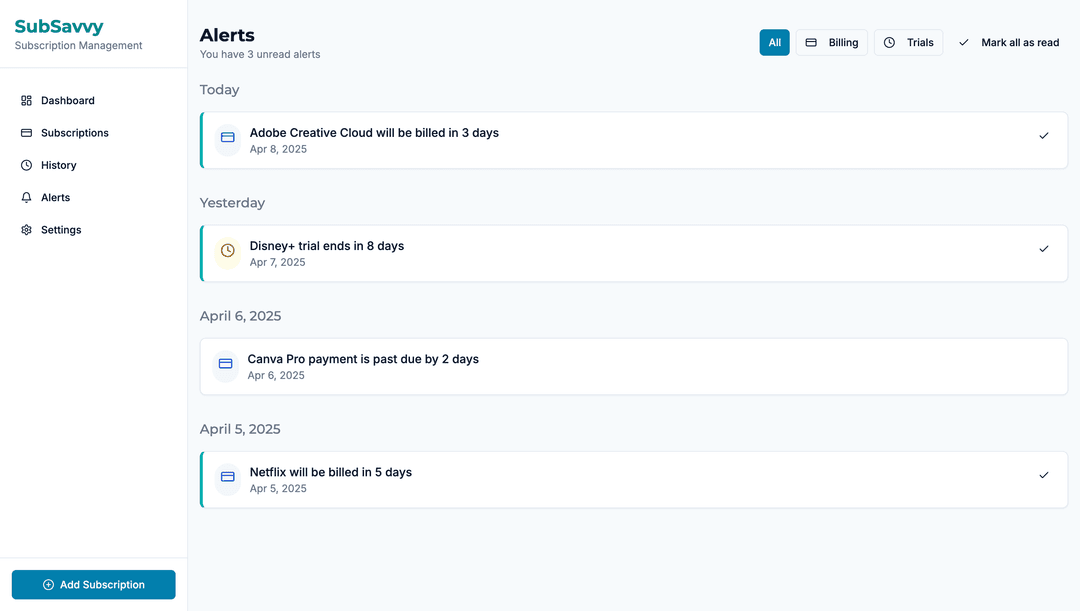Image resolution: width=1080 pixels, height=611 pixels.
Task: Click the clock icon on Disney+ trial alert
Action: (x=227, y=250)
